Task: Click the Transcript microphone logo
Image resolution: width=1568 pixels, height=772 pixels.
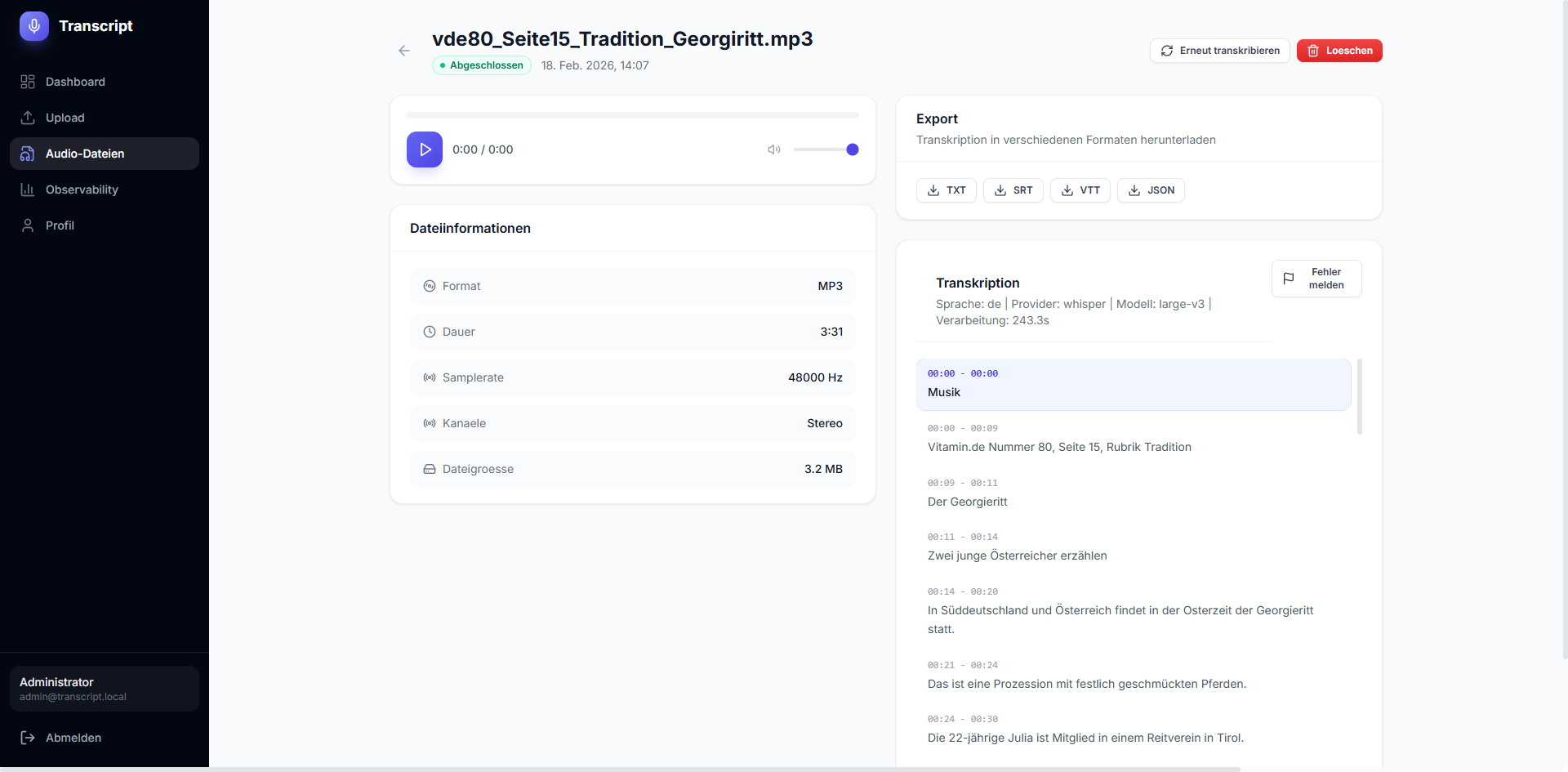Action: [34, 26]
